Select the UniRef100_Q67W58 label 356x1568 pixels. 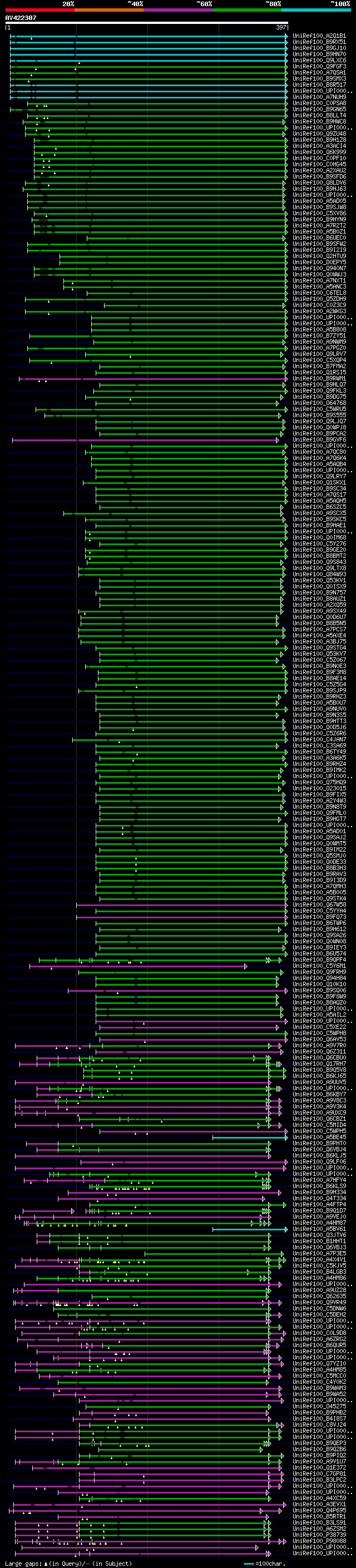(x=319, y=905)
